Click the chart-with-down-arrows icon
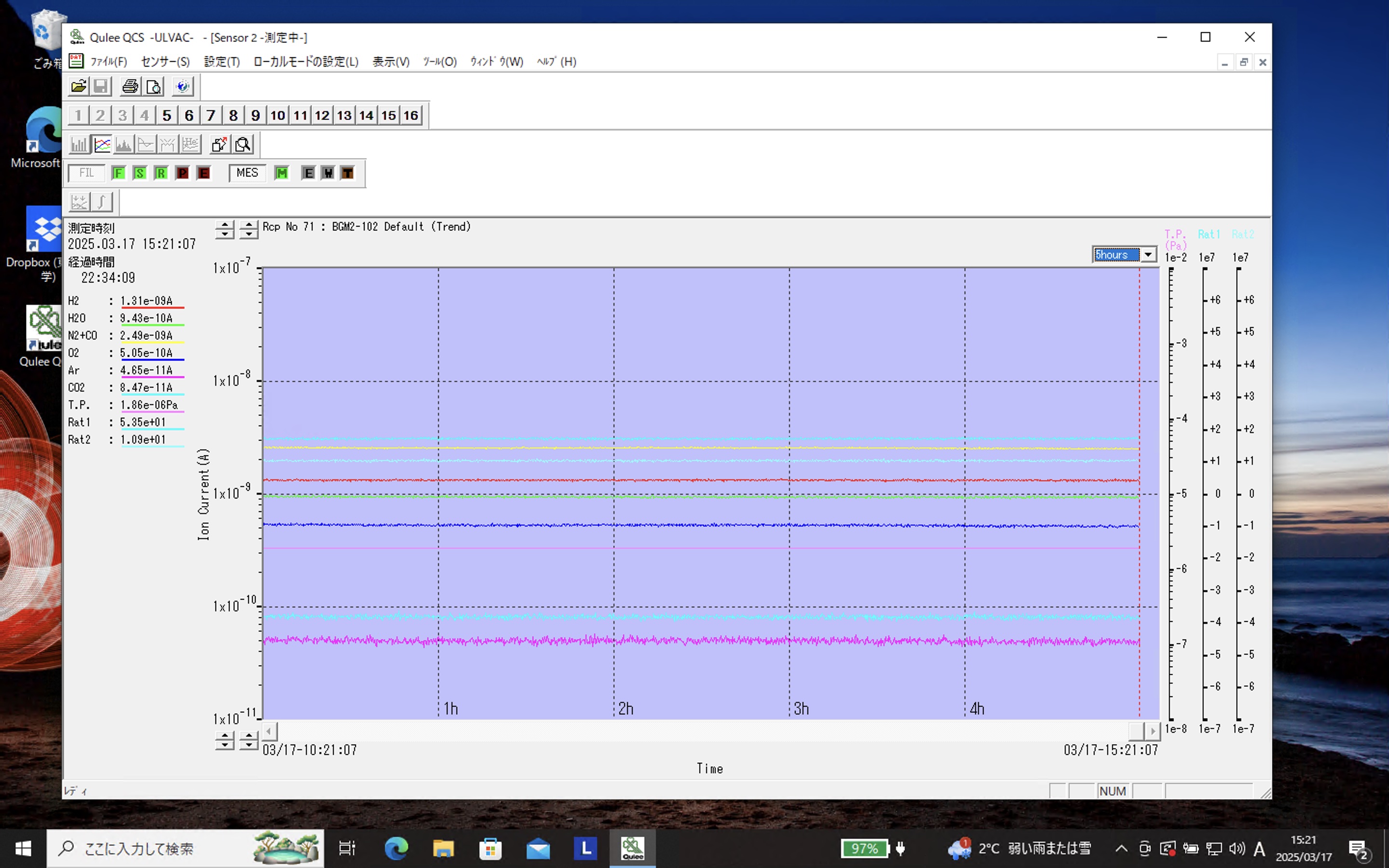The width and height of the screenshot is (1389, 868). (x=79, y=202)
